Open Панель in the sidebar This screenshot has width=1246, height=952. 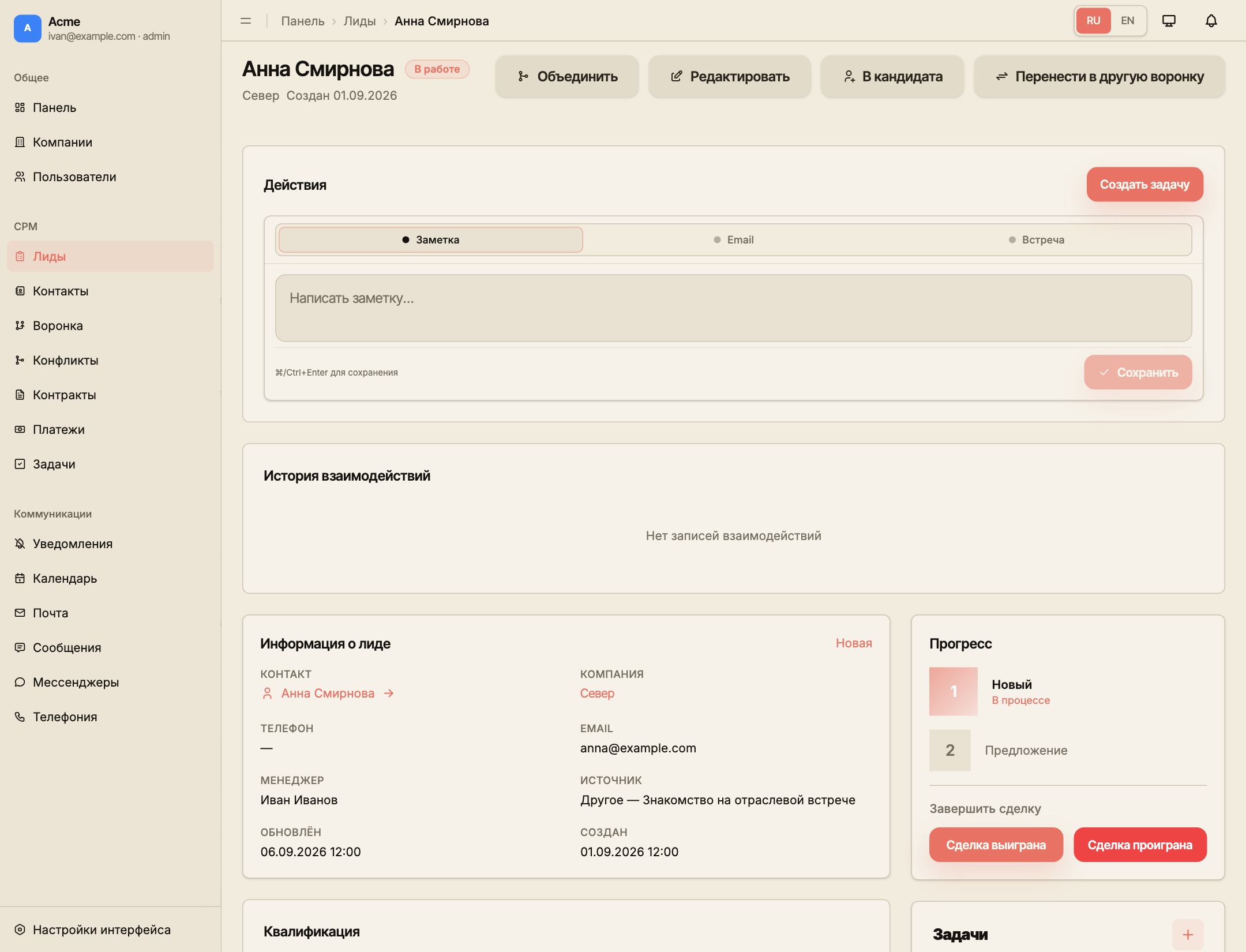[110, 107]
